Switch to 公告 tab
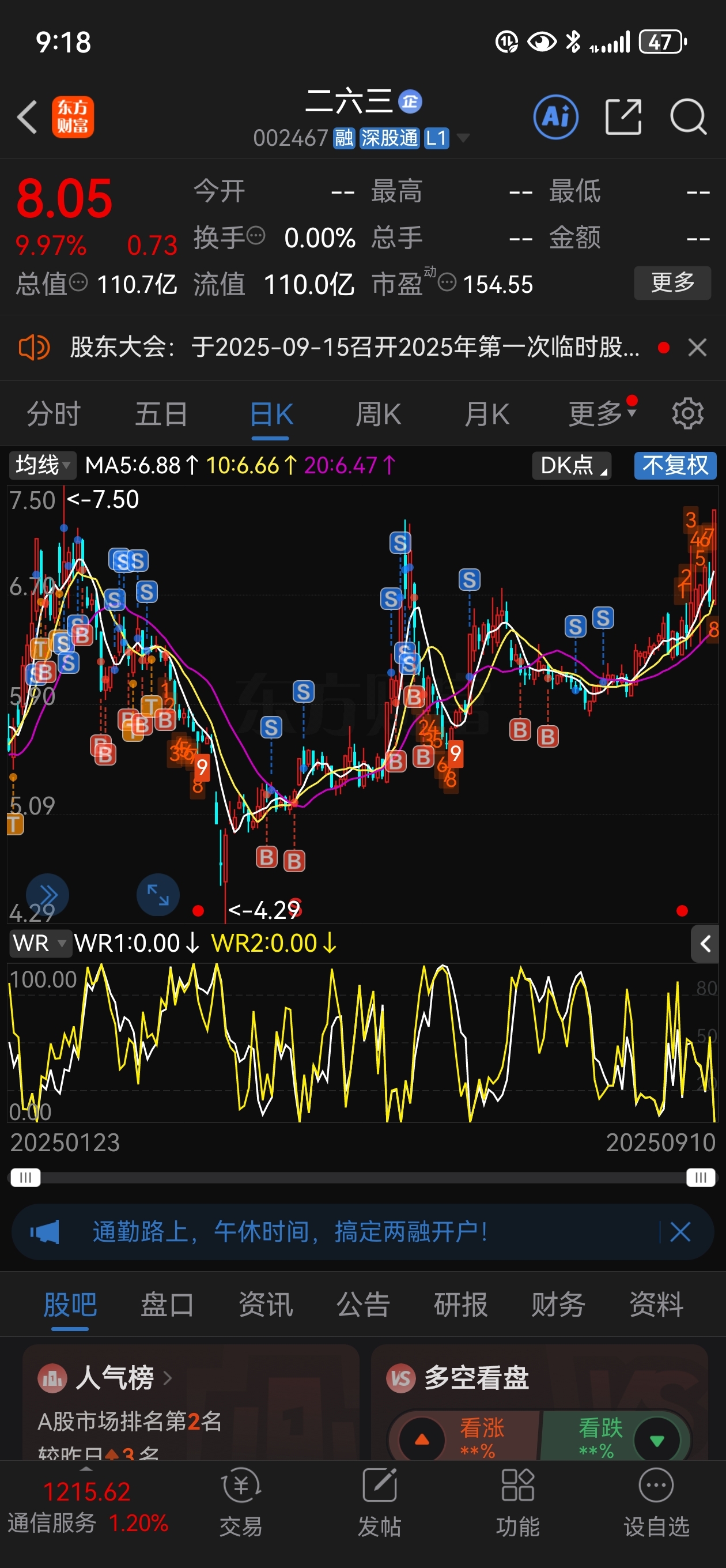This screenshot has width=726, height=1568. [x=364, y=1305]
